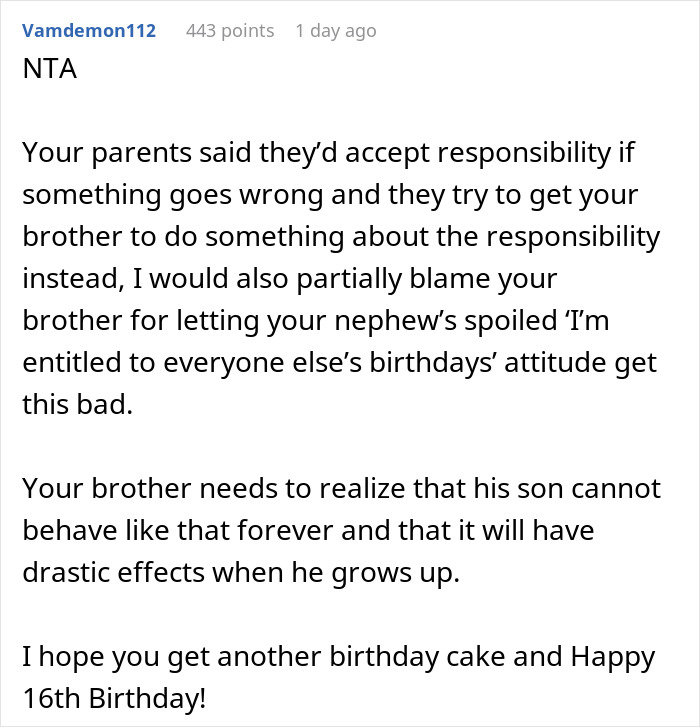Open the Vamdemon112 user profile link
700x727 pixels.
pyautogui.click(x=89, y=31)
